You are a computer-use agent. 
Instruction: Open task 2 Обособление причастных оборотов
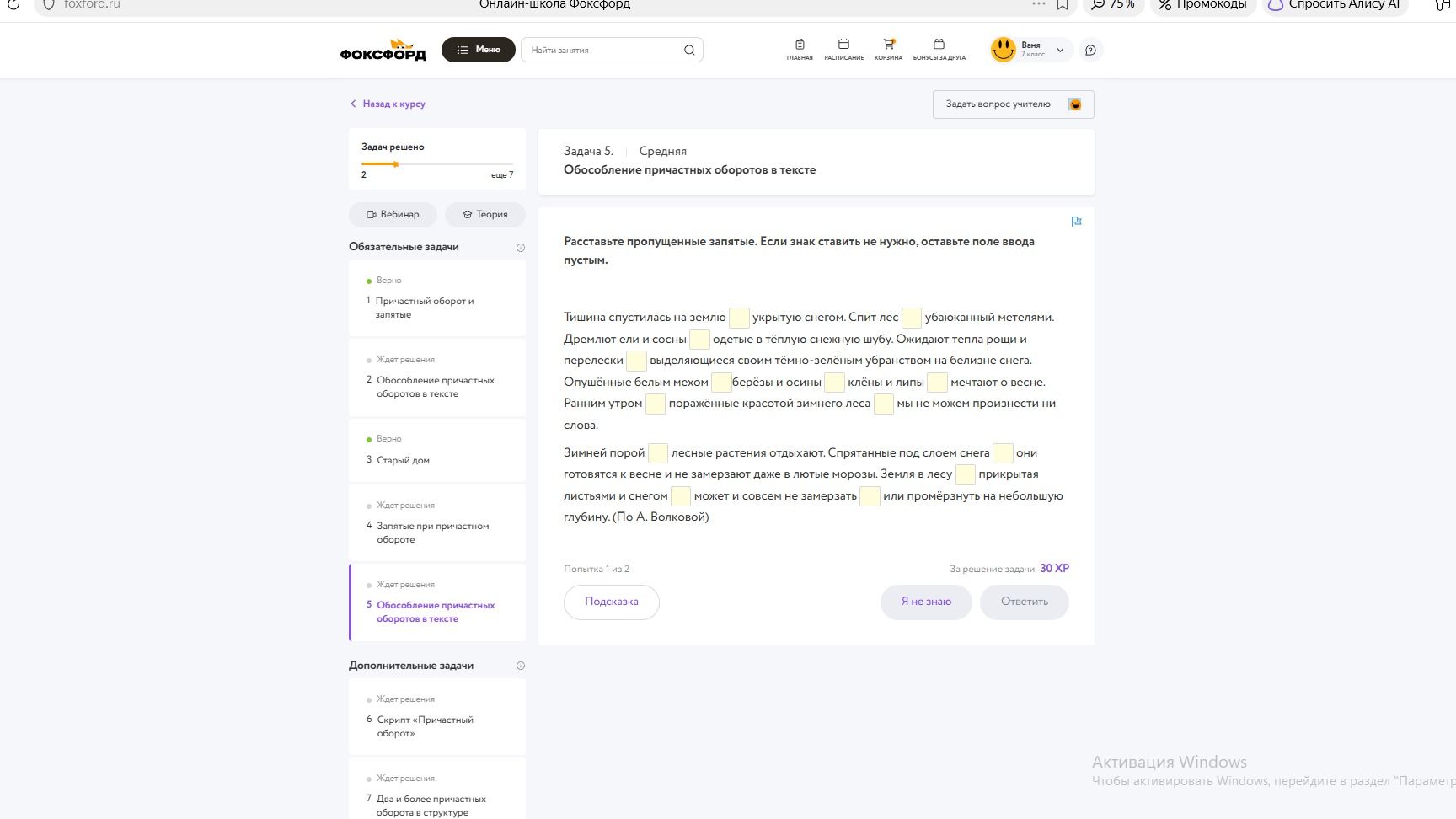[436, 377]
